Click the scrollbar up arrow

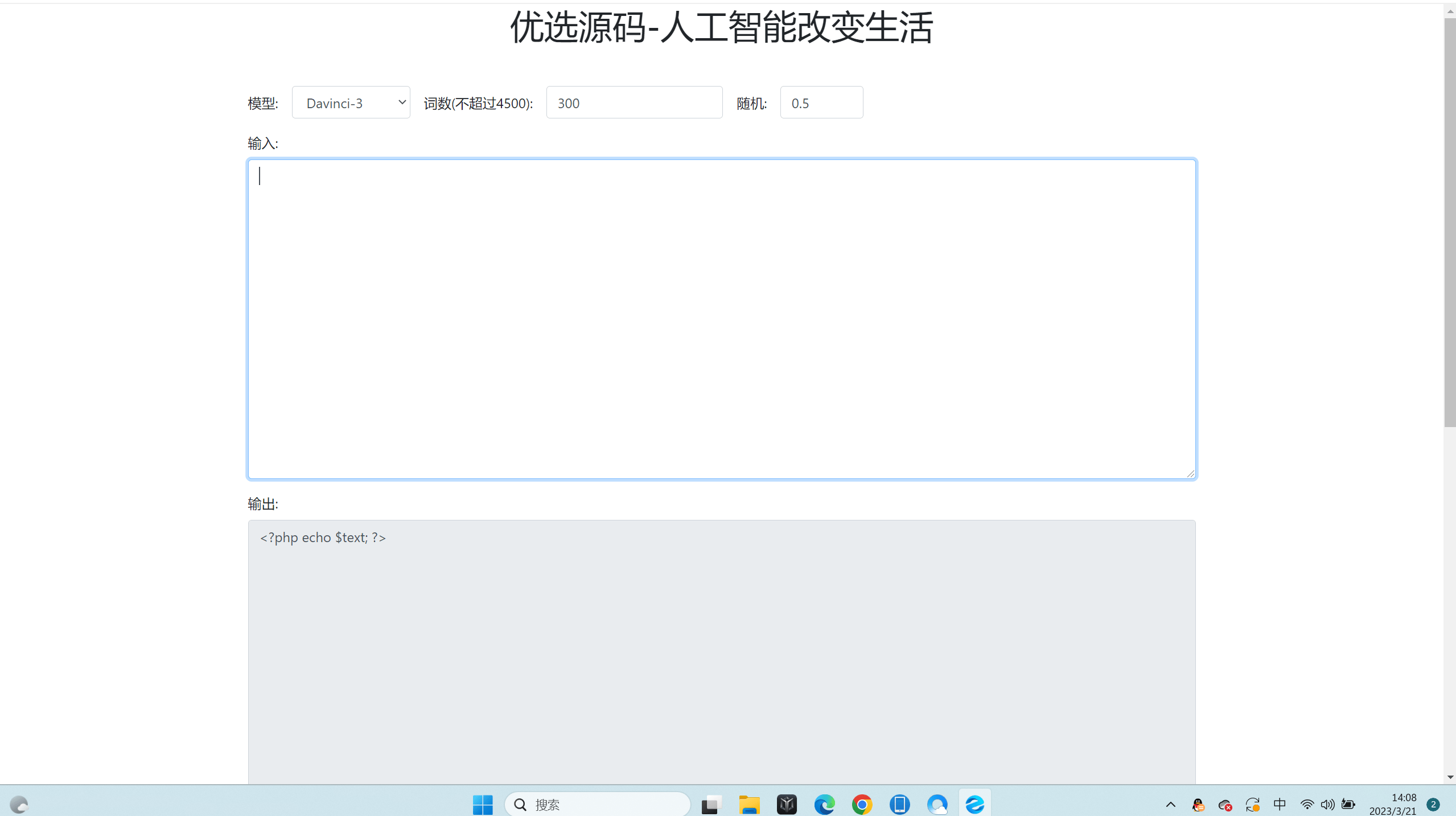click(1450, 11)
